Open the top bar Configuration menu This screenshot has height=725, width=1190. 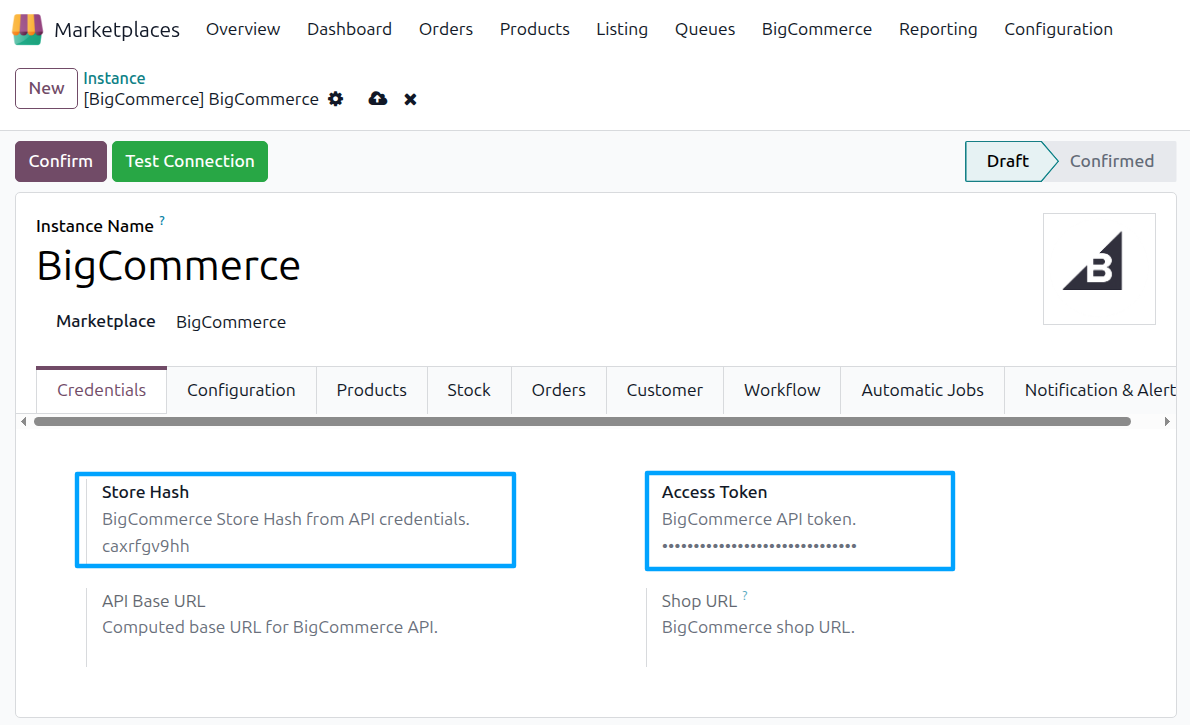pyautogui.click(x=1058, y=29)
